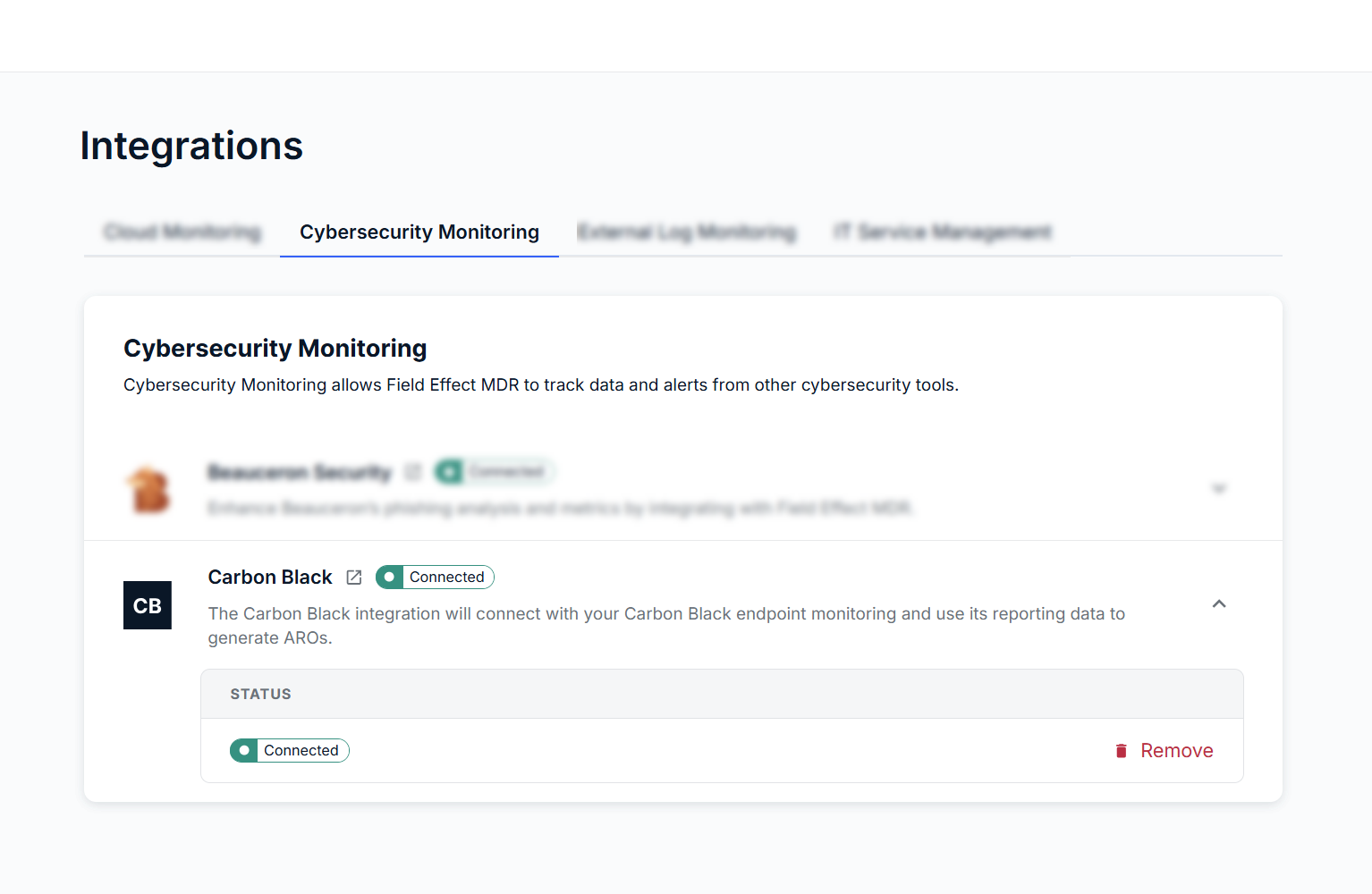Select the Cybersecurity Monitoring tab
The width and height of the screenshot is (1372, 894).
(419, 232)
